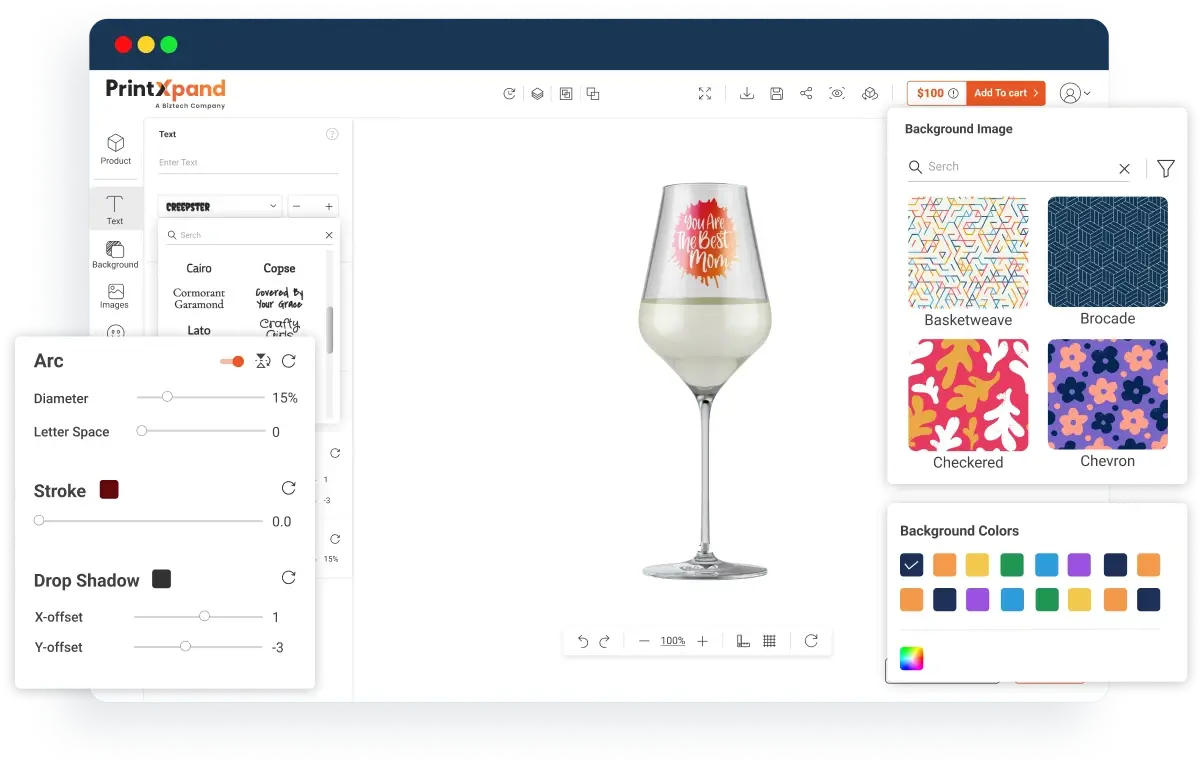The width and height of the screenshot is (1202, 766).
Task: Toggle the grid view icon
Action: tap(769, 641)
